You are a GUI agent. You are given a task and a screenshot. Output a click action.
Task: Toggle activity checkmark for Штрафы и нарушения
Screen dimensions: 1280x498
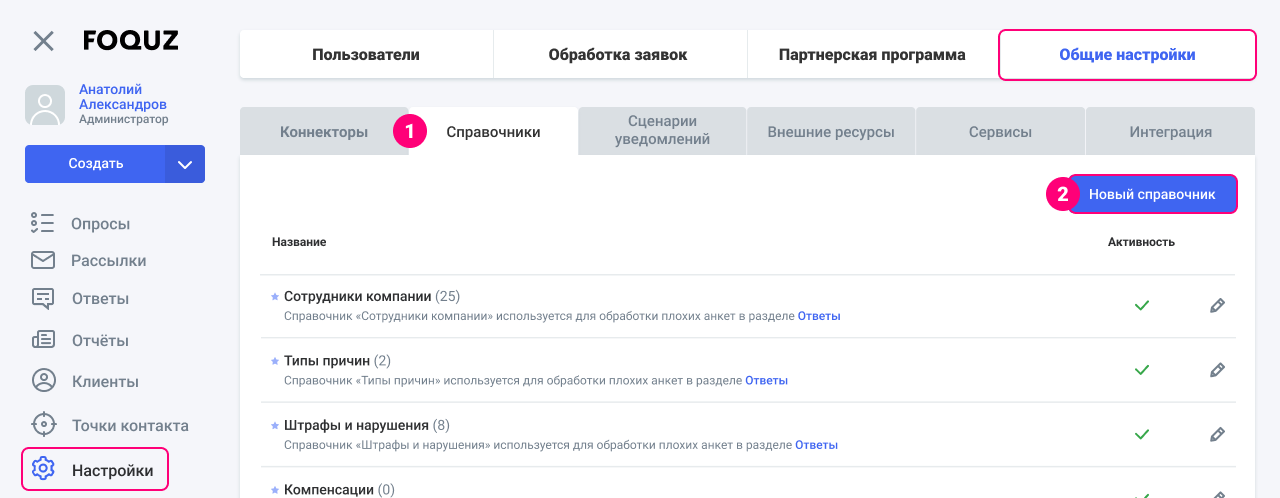[1142, 434]
